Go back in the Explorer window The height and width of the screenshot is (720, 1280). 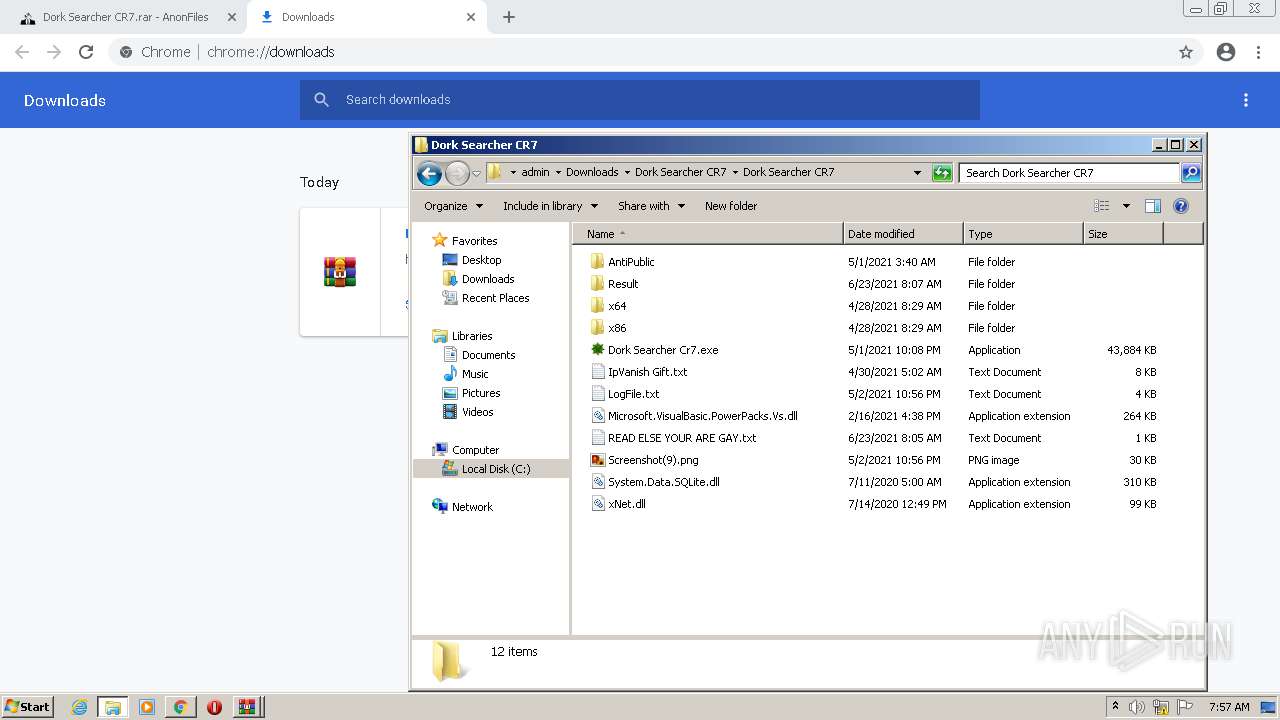(429, 173)
